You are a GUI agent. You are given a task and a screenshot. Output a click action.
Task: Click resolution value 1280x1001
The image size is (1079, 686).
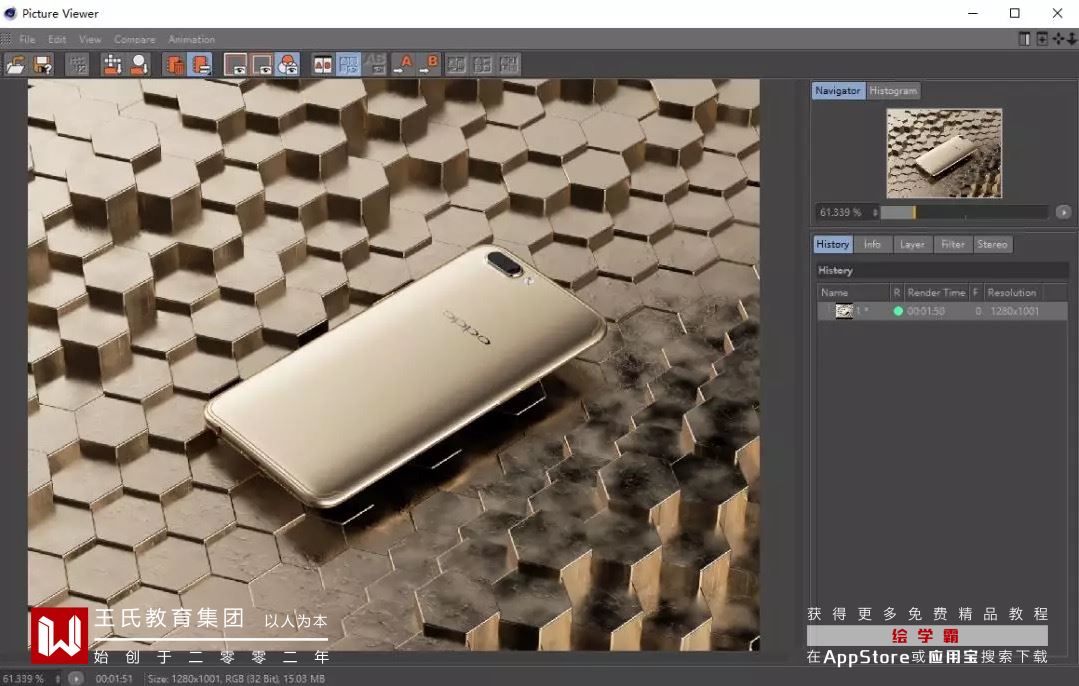point(1014,311)
